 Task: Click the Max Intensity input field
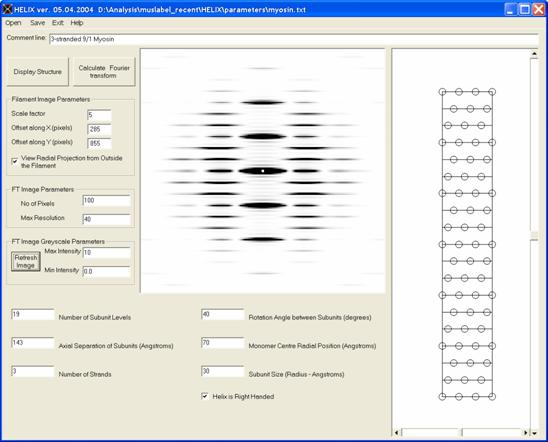coord(107,253)
